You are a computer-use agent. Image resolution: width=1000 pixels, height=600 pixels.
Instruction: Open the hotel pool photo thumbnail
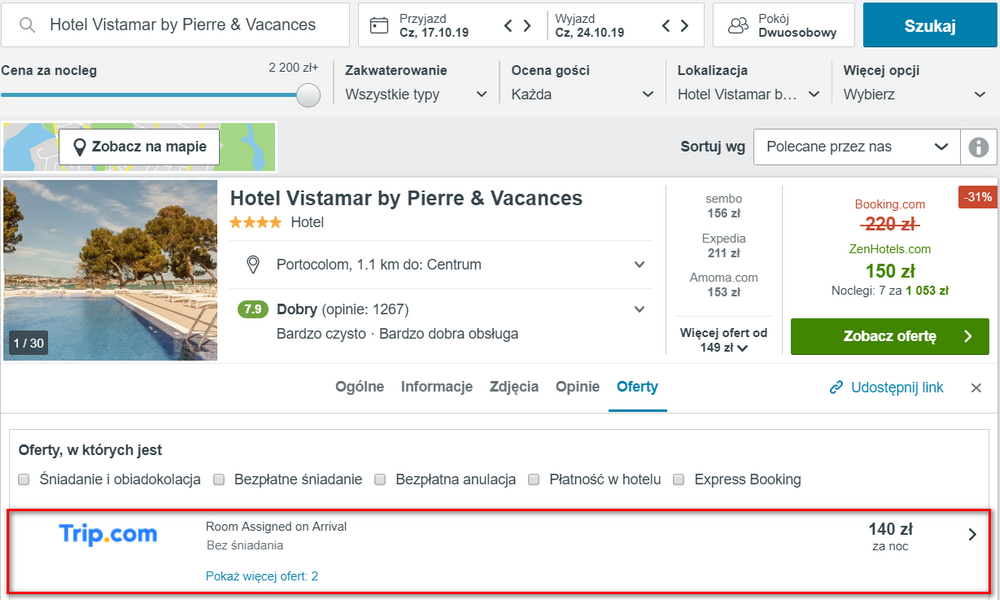[110, 270]
